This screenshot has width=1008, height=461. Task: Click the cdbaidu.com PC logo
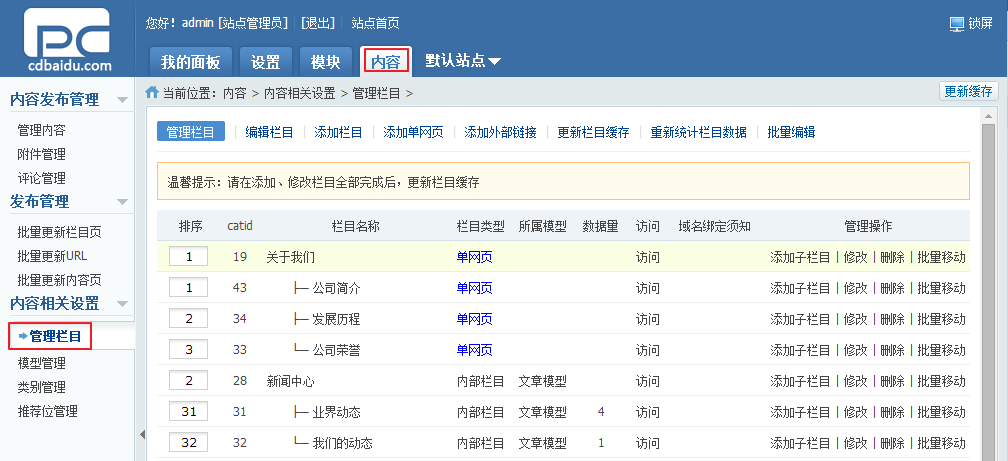[x=68, y=41]
